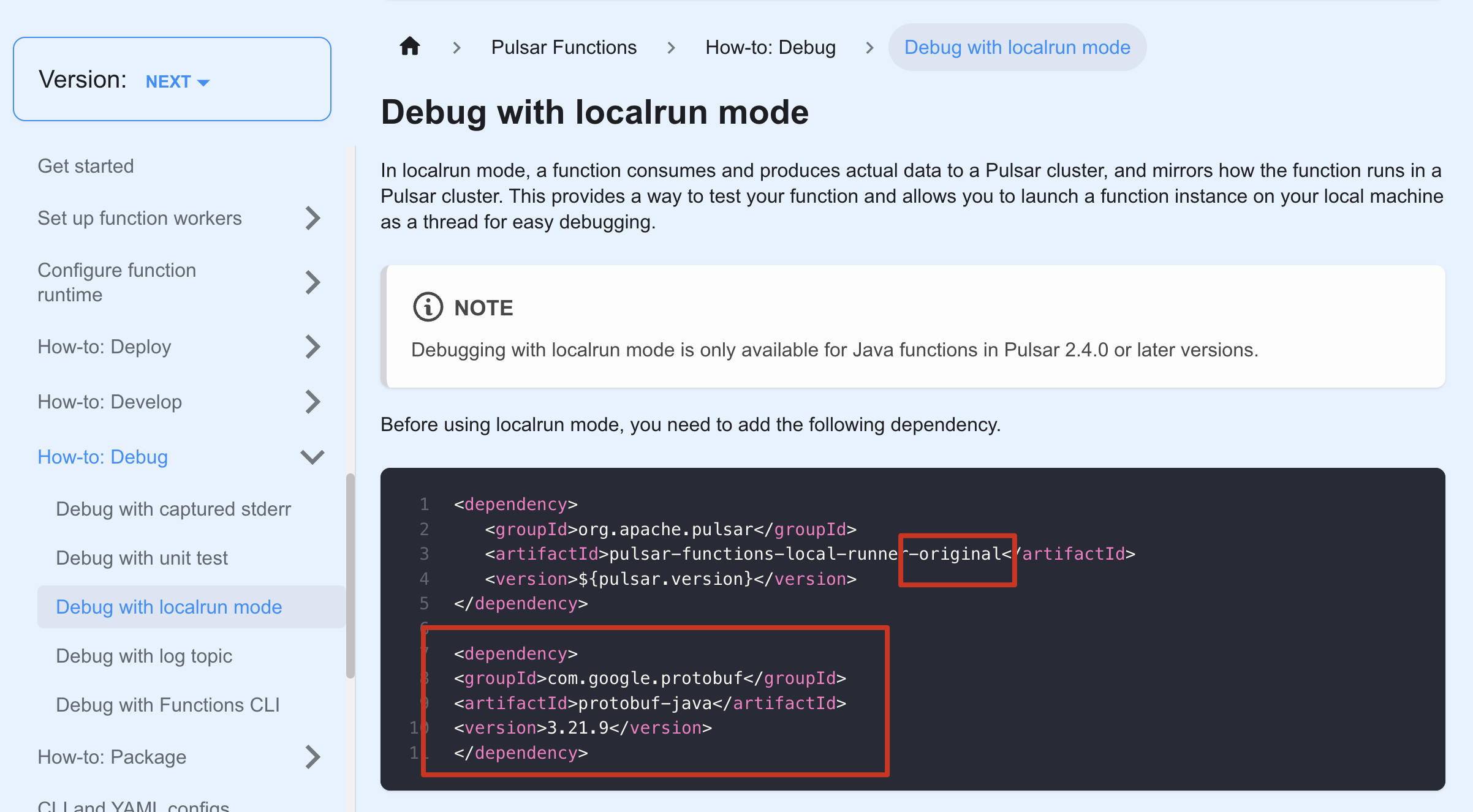Go to docs home via house icon
The width and height of the screenshot is (1473, 812).
tap(410, 47)
